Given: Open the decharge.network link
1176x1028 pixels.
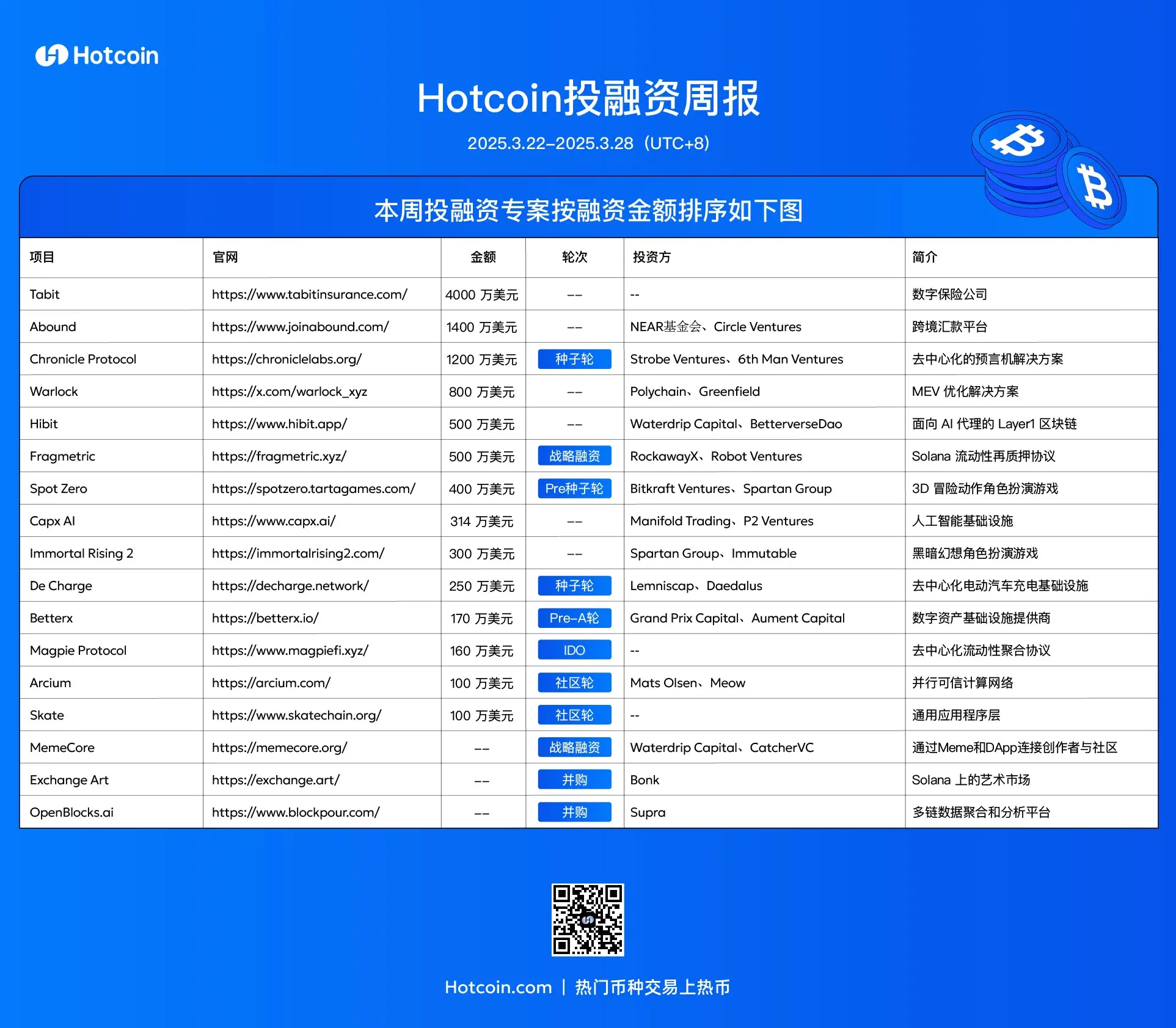Looking at the screenshot, I should click(x=290, y=586).
